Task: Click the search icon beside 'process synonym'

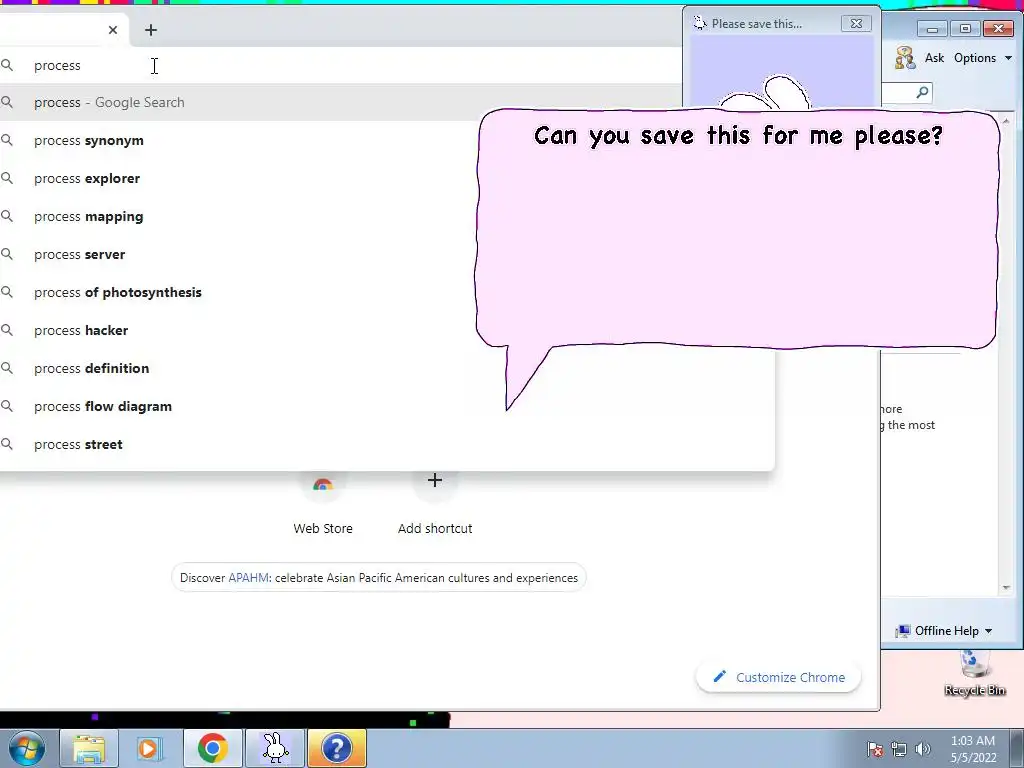Action: tap(7, 140)
